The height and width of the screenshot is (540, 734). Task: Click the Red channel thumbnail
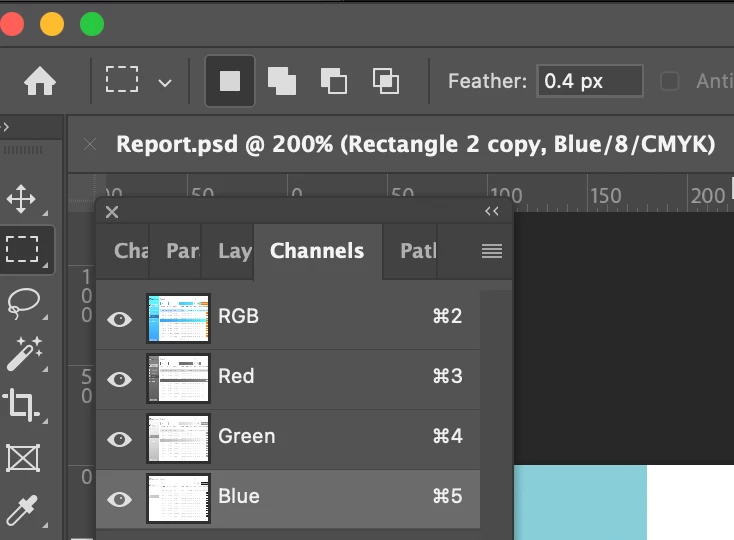pyautogui.click(x=178, y=378)
